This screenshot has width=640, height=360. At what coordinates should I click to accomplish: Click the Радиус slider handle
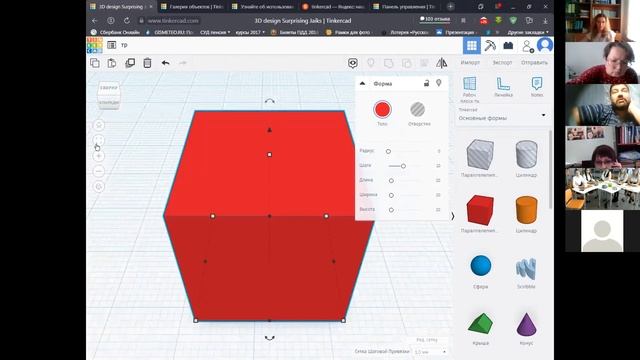[388, 151]
